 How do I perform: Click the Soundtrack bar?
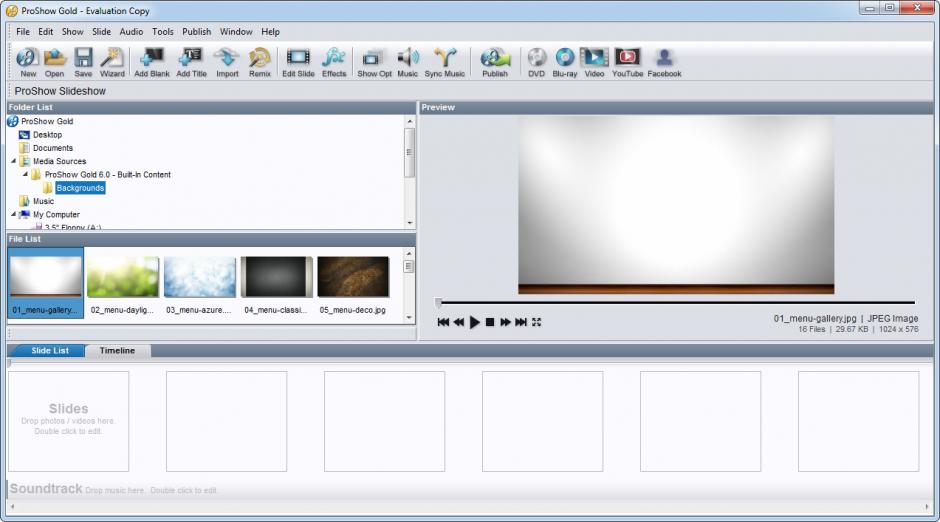point(468,489)
